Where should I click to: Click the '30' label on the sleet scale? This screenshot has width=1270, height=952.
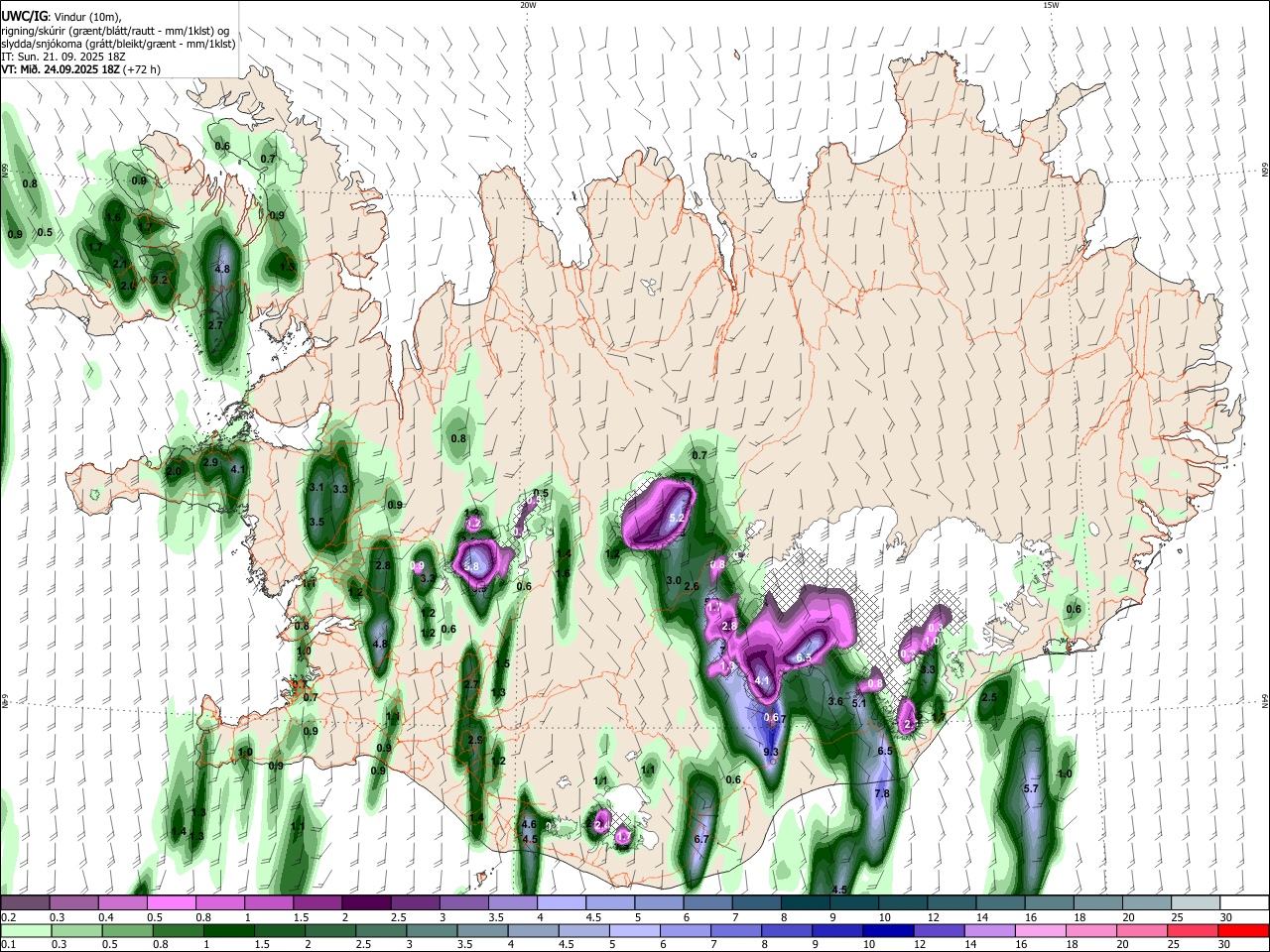coord(1226,917)
